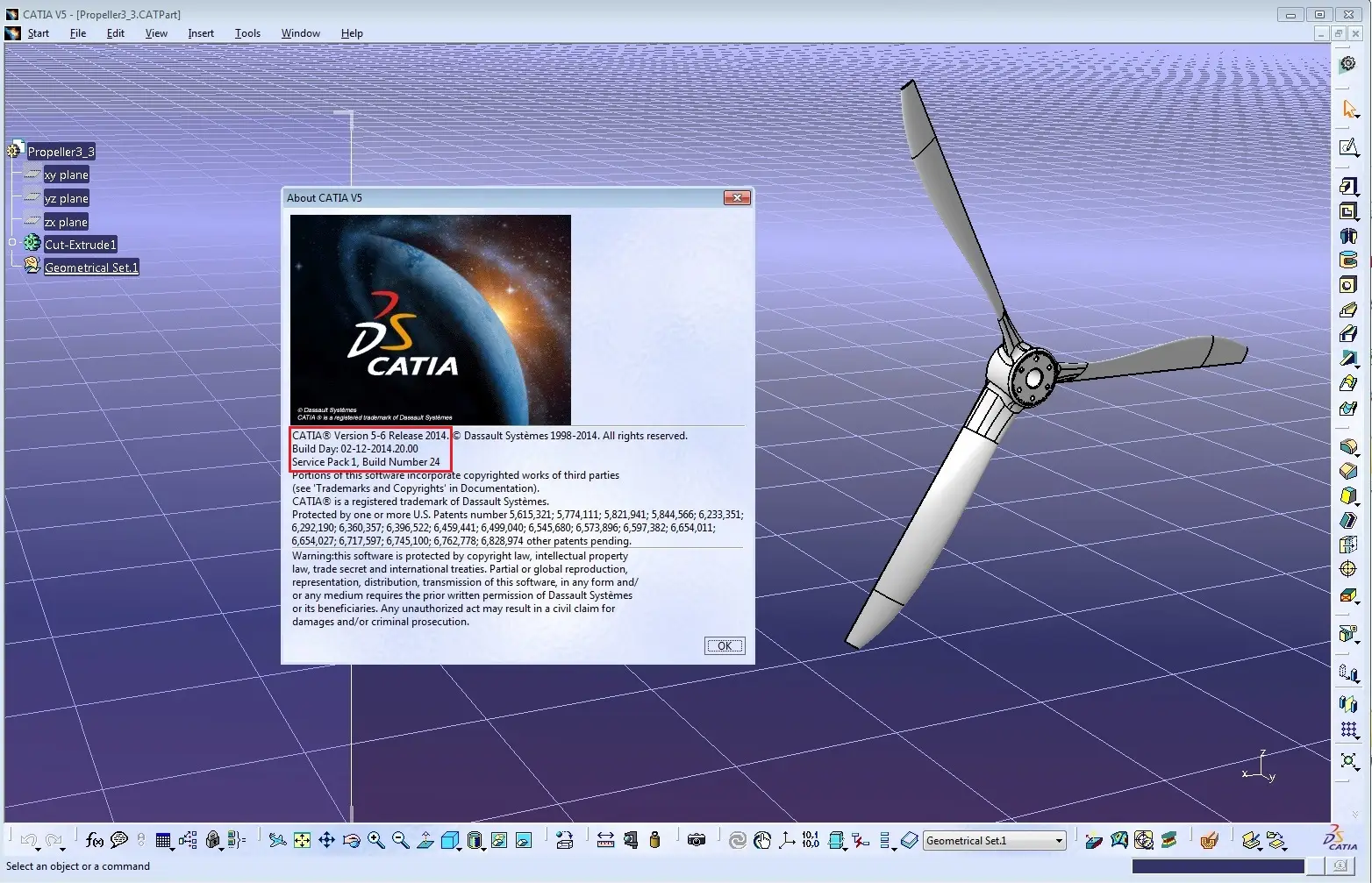Click the compass axis at bottom right
This screenshot has width=1372, height=883.
coord(1260,766)
